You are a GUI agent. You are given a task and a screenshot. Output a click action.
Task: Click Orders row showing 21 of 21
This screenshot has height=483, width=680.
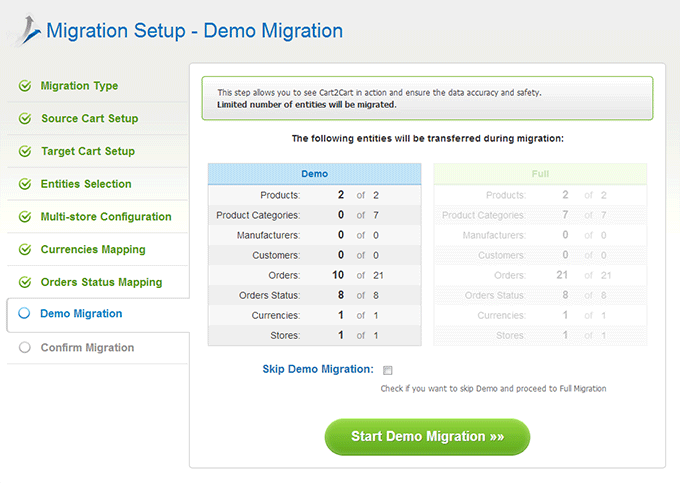[540, 275]
